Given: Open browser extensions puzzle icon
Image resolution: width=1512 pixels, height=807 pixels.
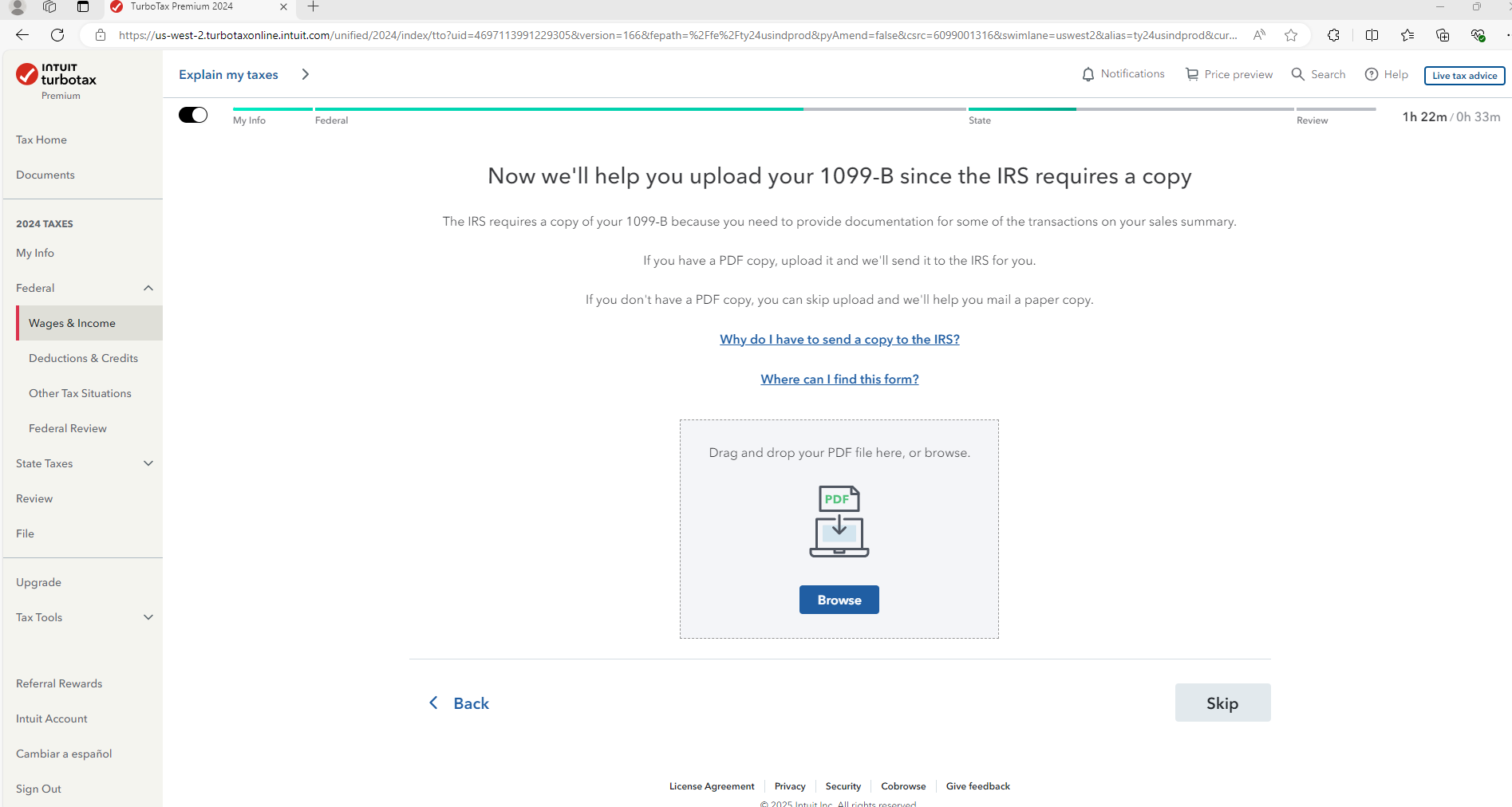Looking at the screenshot, I should 1333,35.
